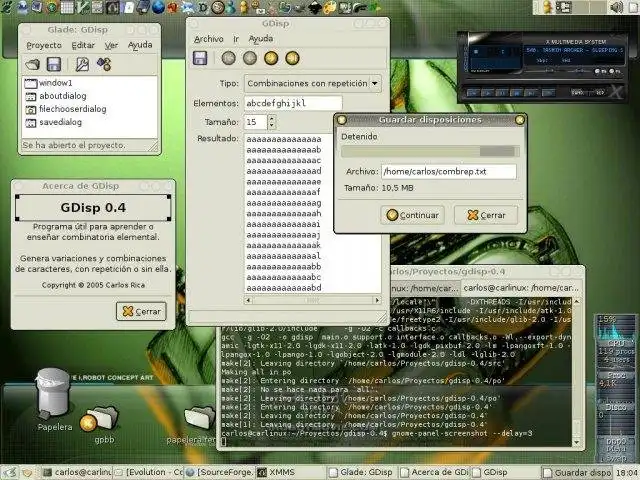Open Ir menu in GDisp

pos(236,39)
